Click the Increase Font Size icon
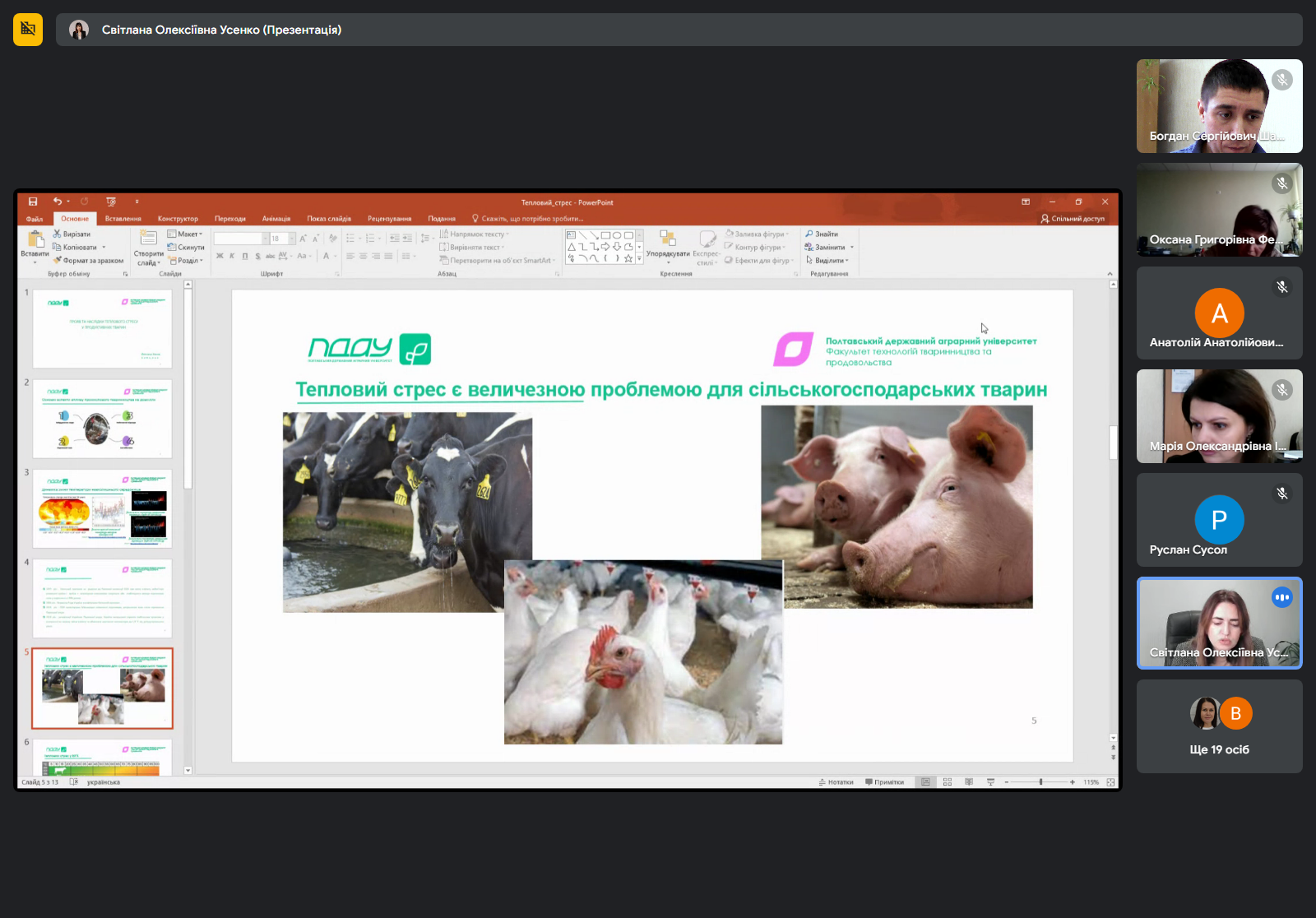This screenshot has height=918, width=1316. (304, 239)
